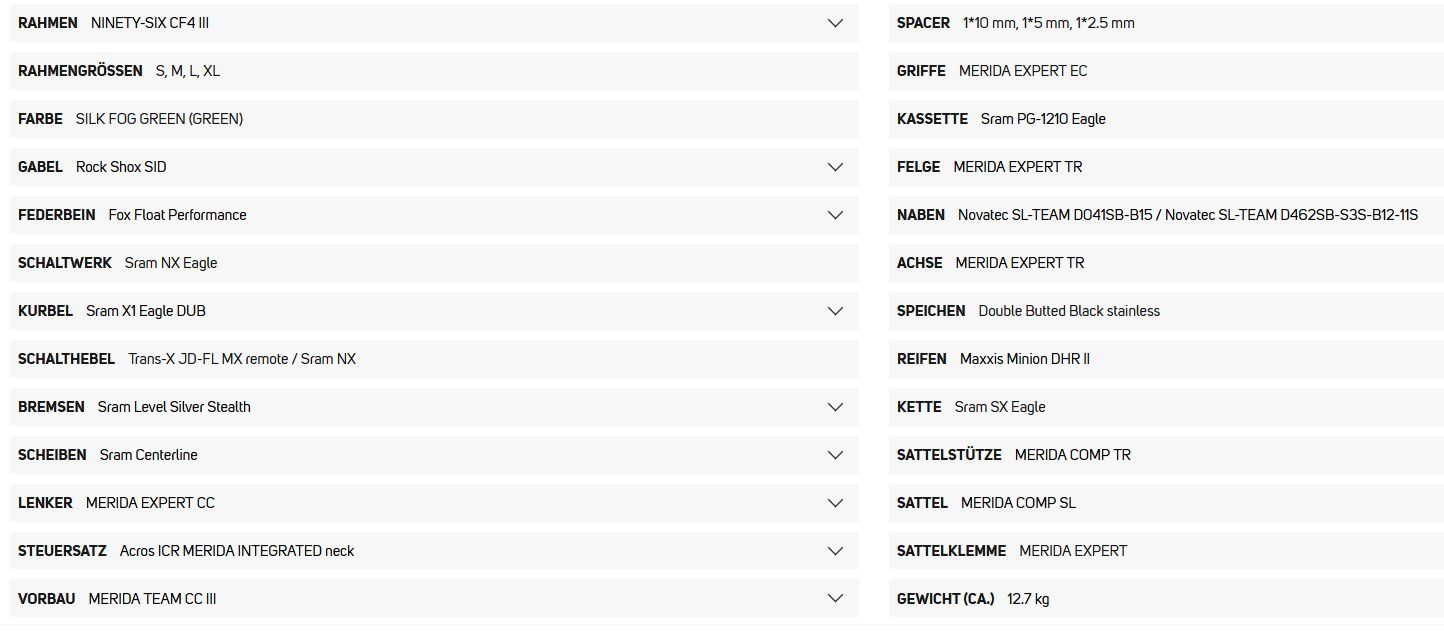Open the LENKER MERIDA EXPERT CC chevron
The height and width of the screenshot is (642, 1444).
[x=836, y=503]
